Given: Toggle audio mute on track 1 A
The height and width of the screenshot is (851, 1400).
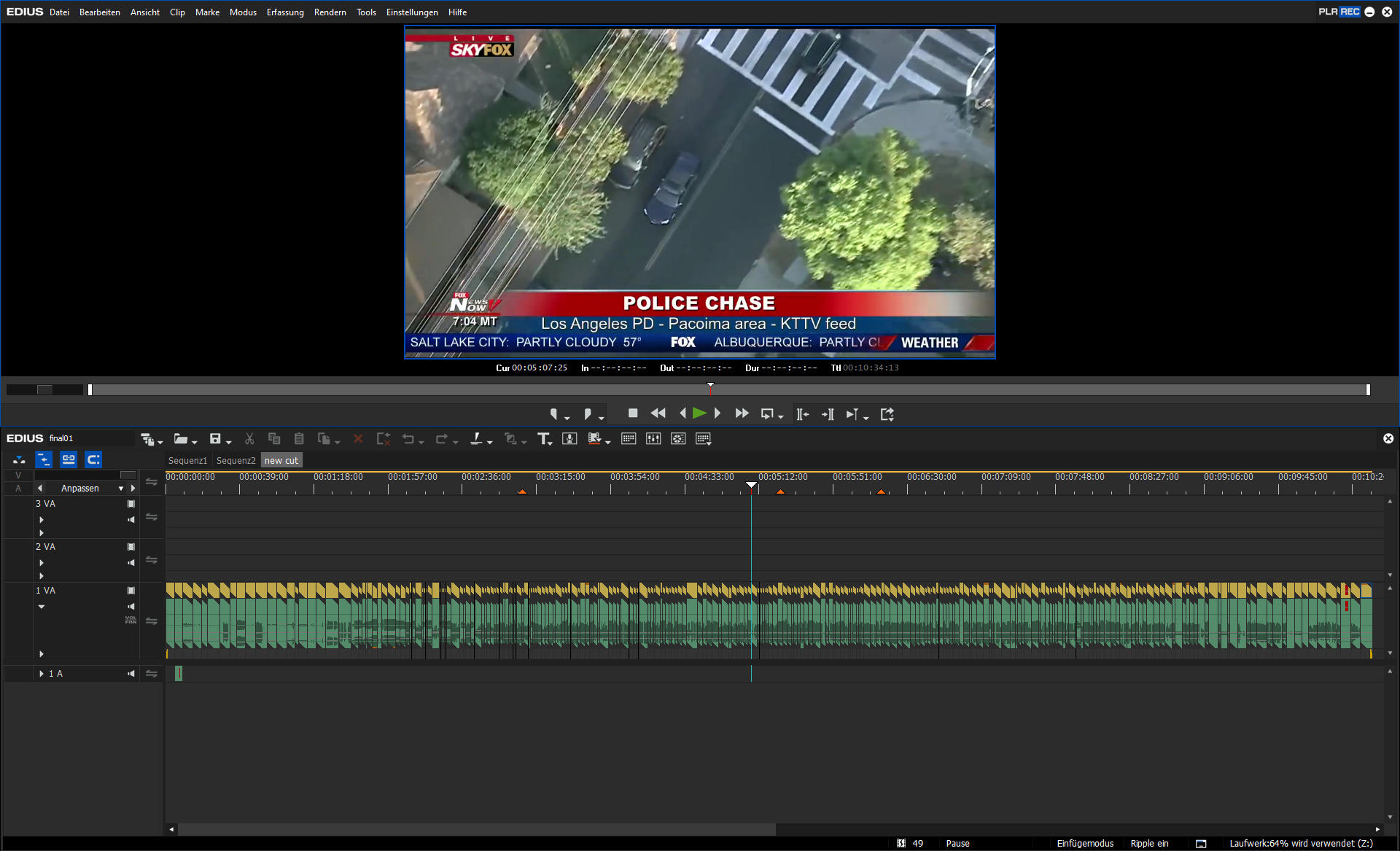Looking at the screenshot, I should [x=131, y=674].
